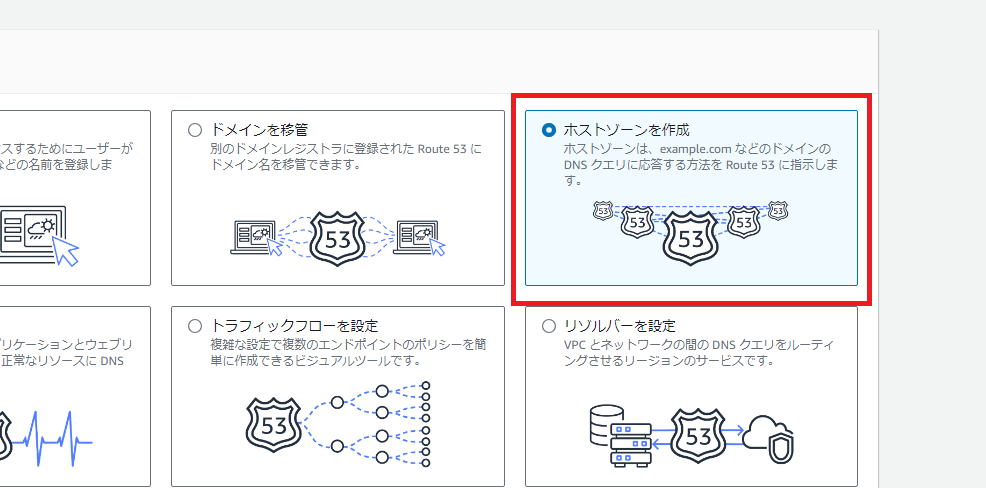Click the traffic flow tree diagram illustration
The height and width of the screenshot is (488, 986).
click(338, 424)
